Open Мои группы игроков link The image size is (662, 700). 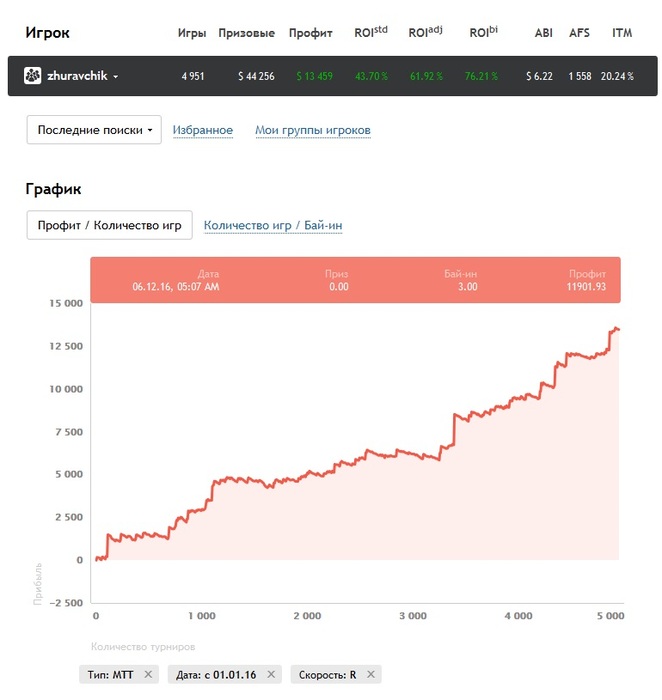(x=312, y=130)
